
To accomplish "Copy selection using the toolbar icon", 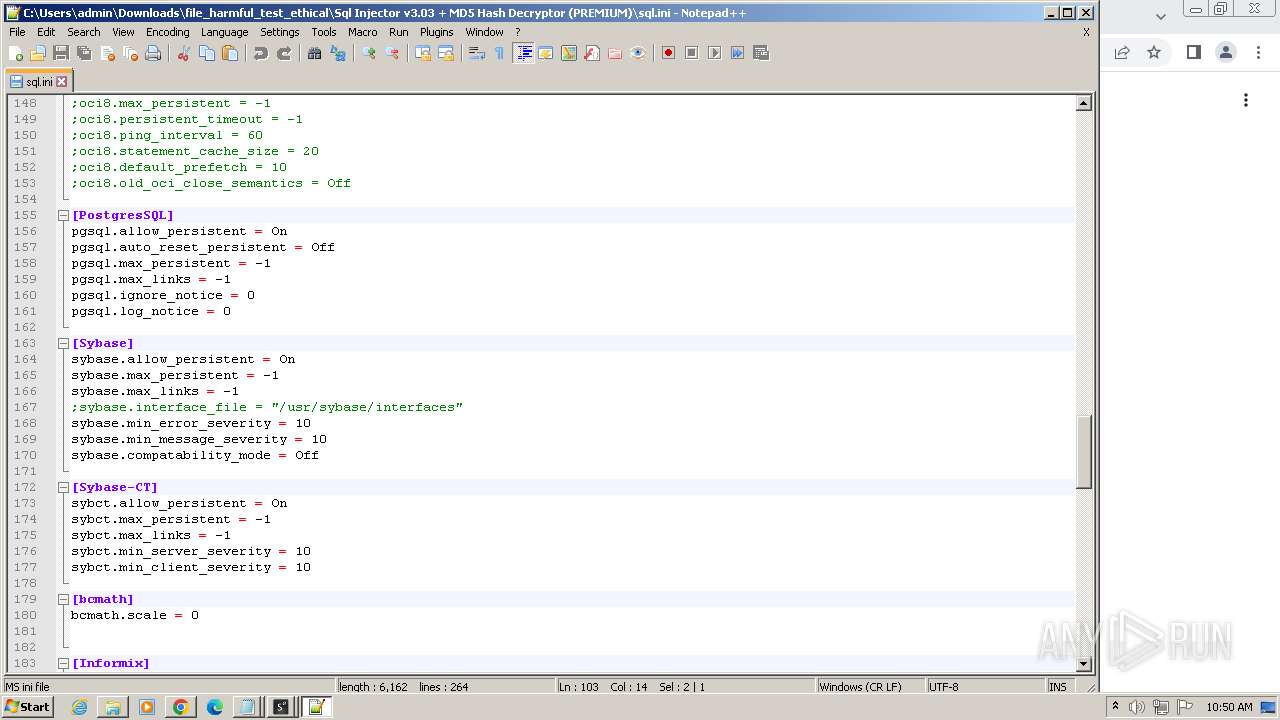I will (207, 53).
